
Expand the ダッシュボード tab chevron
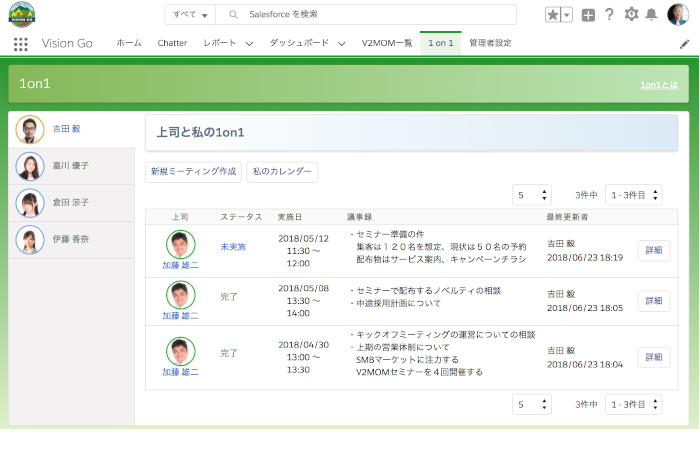coord(342,44)
